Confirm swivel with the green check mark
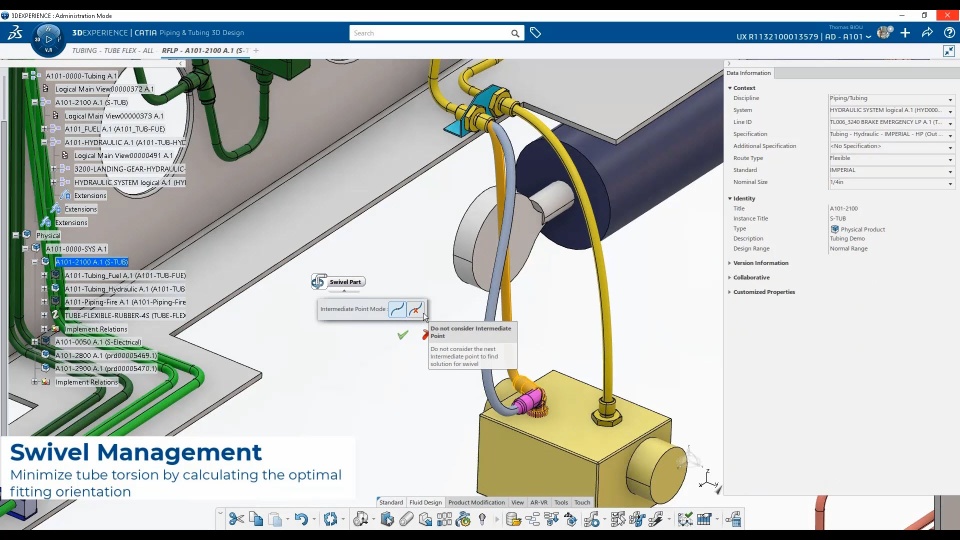Screen dimensions: 960x540 402,335
